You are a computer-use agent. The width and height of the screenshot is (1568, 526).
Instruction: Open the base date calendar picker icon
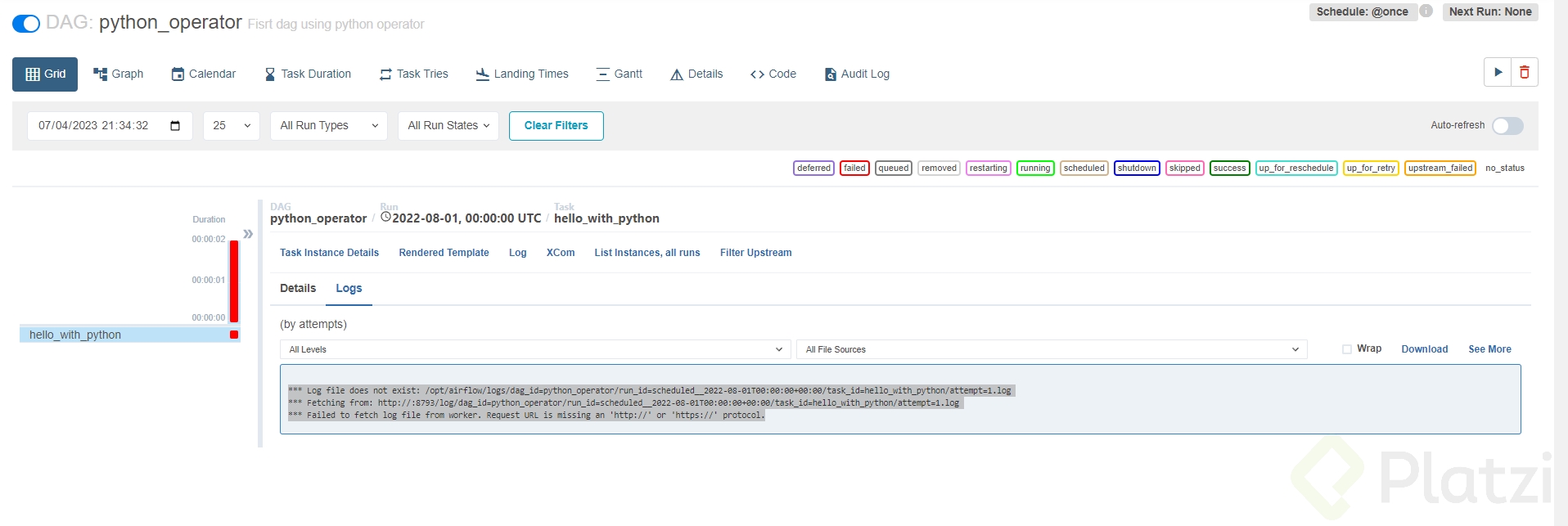(x=175, y=126)
